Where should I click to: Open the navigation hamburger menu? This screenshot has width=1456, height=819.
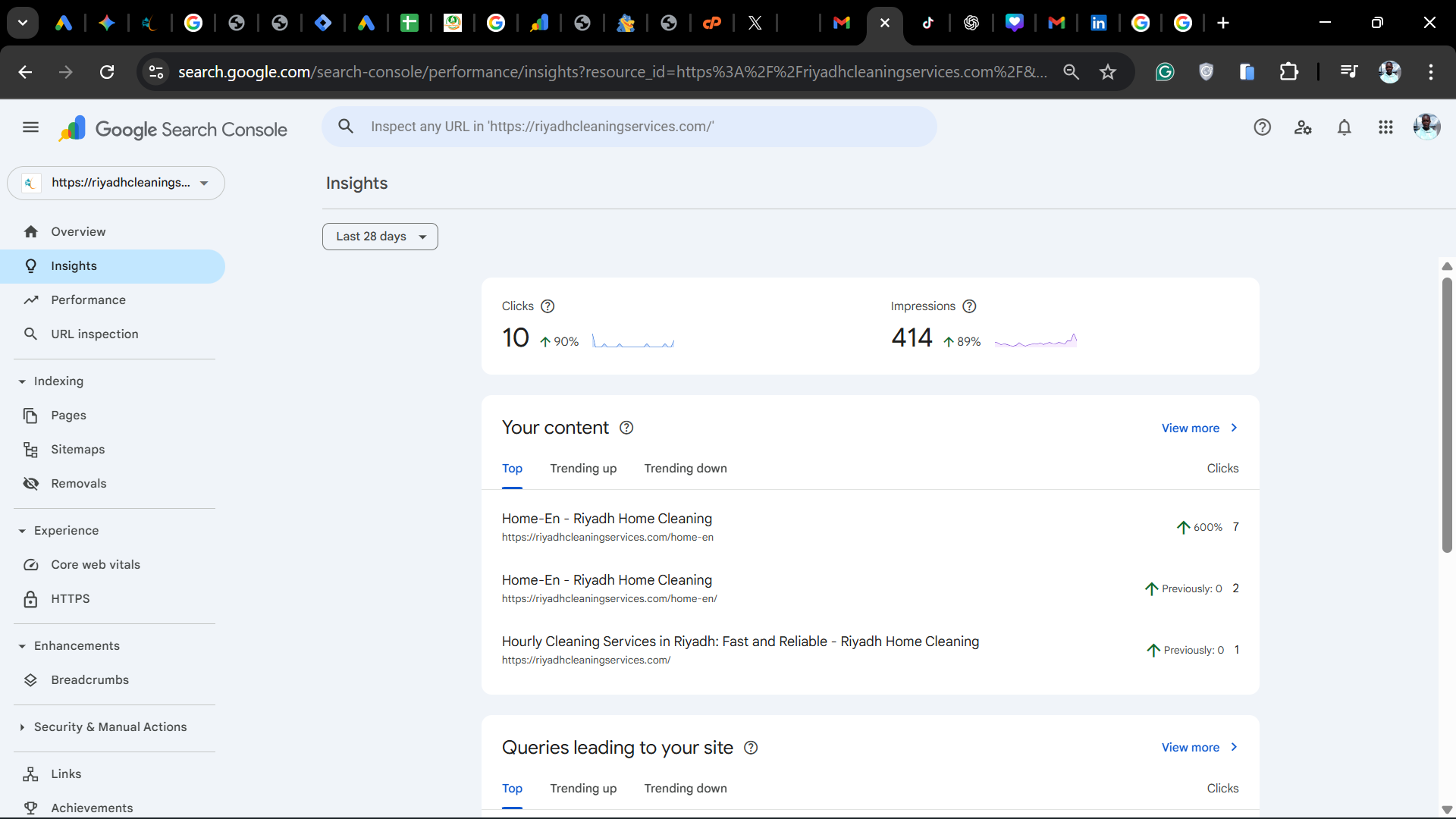pyautogui.click(x=30, y=127)
